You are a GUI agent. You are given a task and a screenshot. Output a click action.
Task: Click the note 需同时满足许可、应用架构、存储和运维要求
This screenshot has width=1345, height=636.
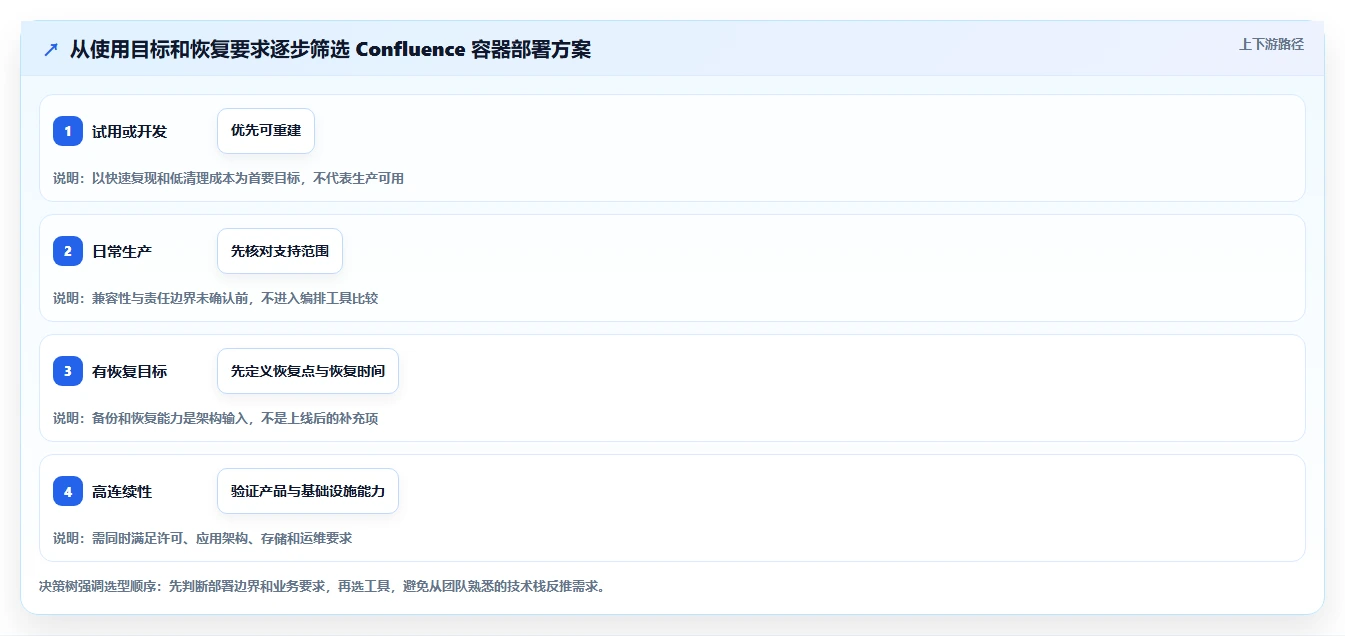click(x=222, y=538)
